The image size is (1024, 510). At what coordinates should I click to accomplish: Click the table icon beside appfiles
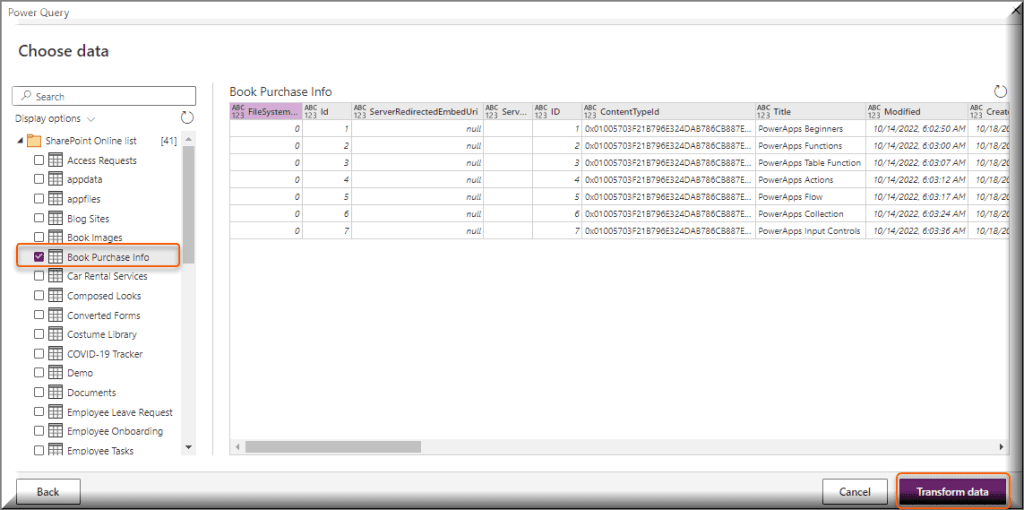[x=56, y=199]
